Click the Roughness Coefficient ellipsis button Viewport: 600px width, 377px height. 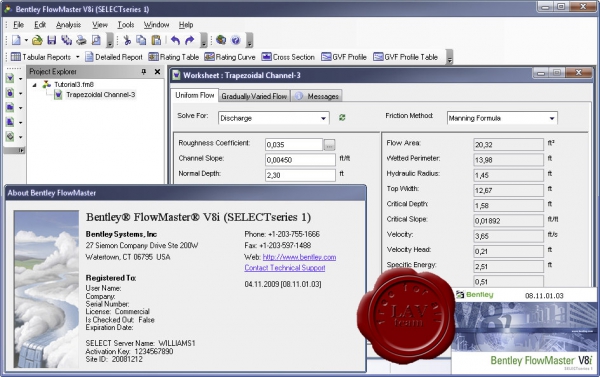coord(329,145)
